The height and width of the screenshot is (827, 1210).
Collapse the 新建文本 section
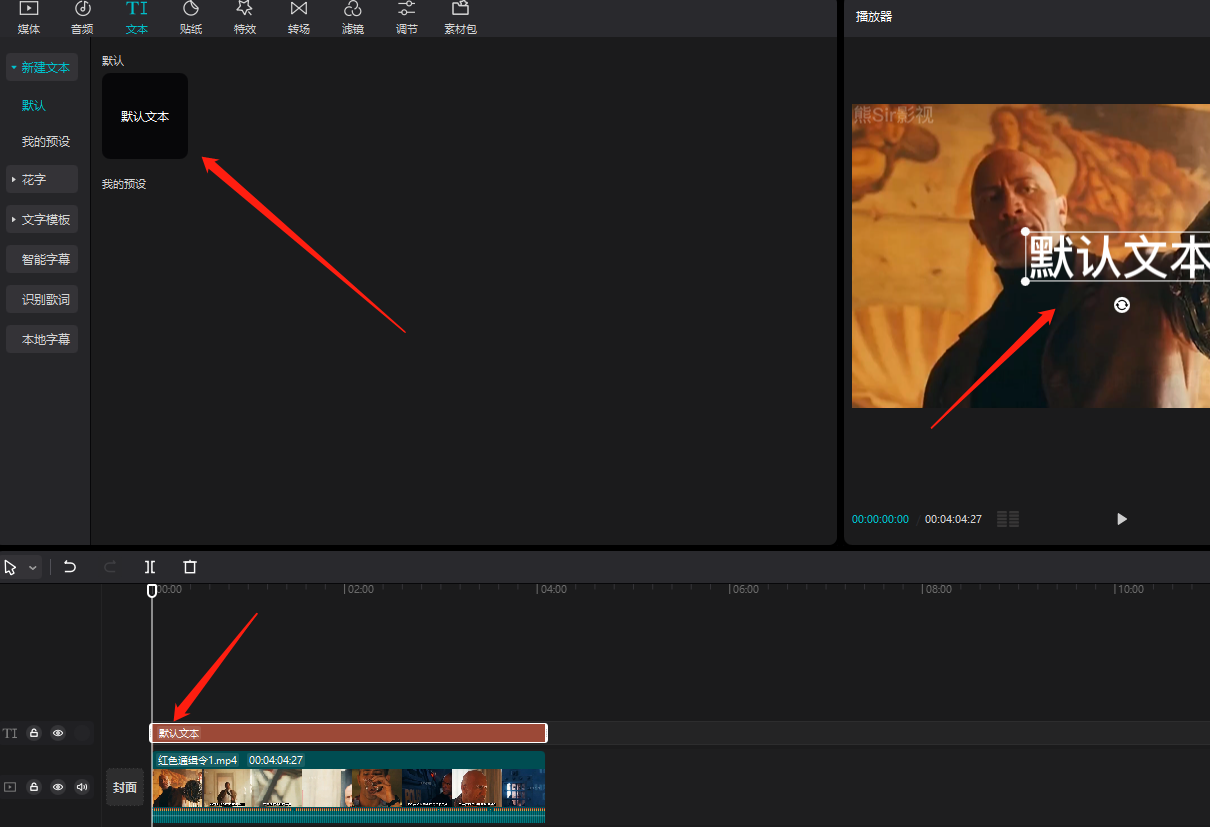pos(41,68)
